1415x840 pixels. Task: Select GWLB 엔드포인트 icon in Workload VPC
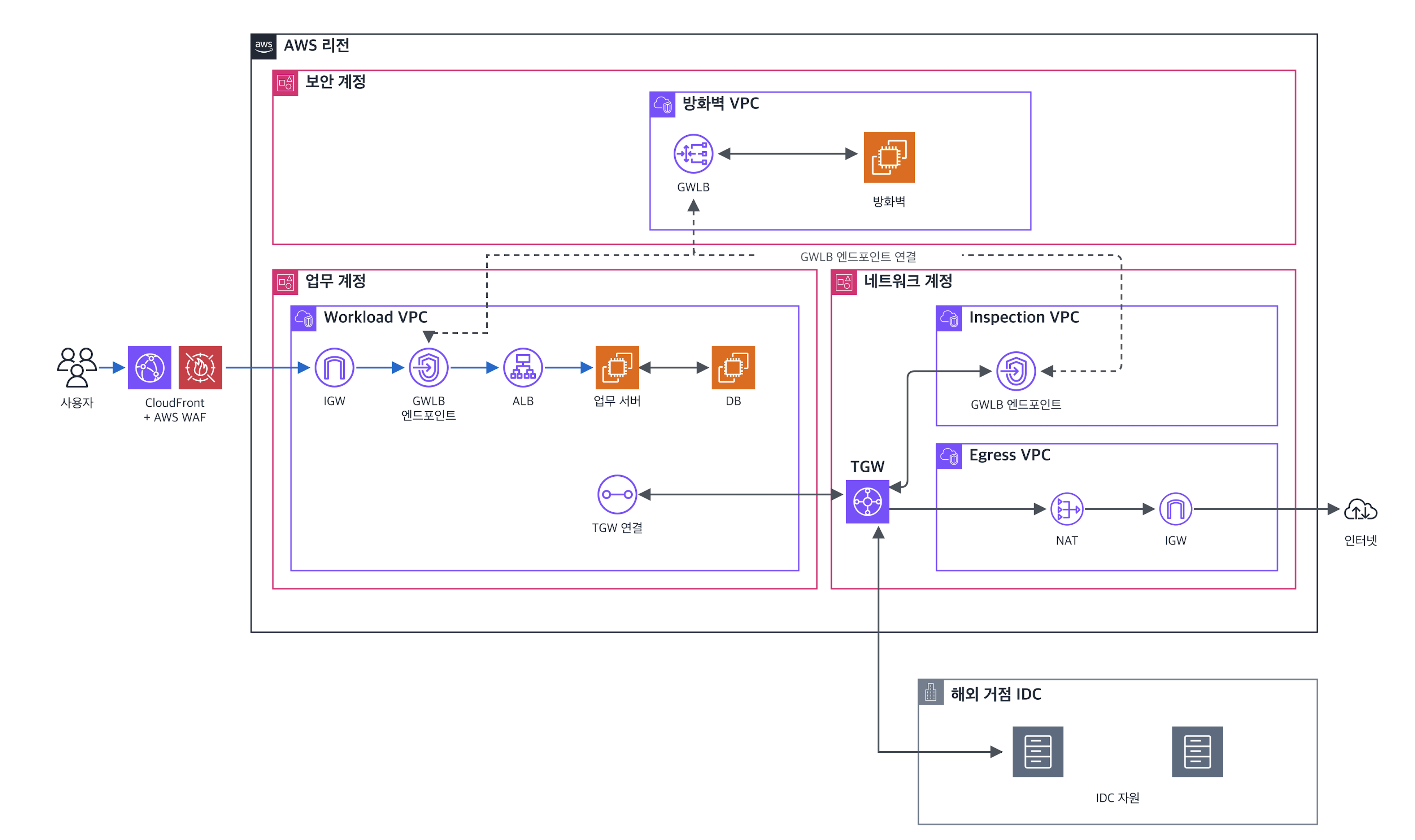(x=428, y=367)
